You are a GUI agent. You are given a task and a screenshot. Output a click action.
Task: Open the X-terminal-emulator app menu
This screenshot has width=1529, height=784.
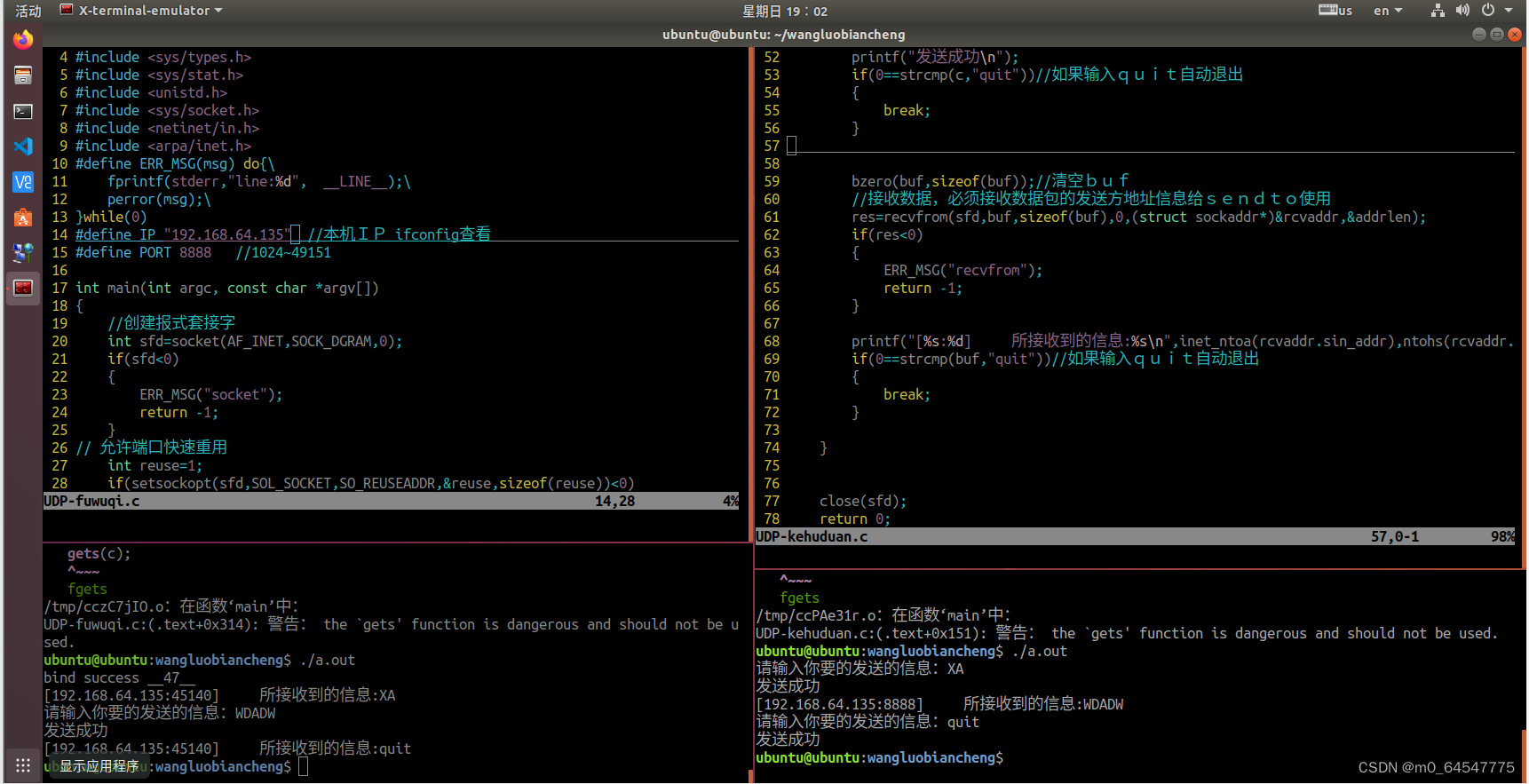tap(141, 11)
